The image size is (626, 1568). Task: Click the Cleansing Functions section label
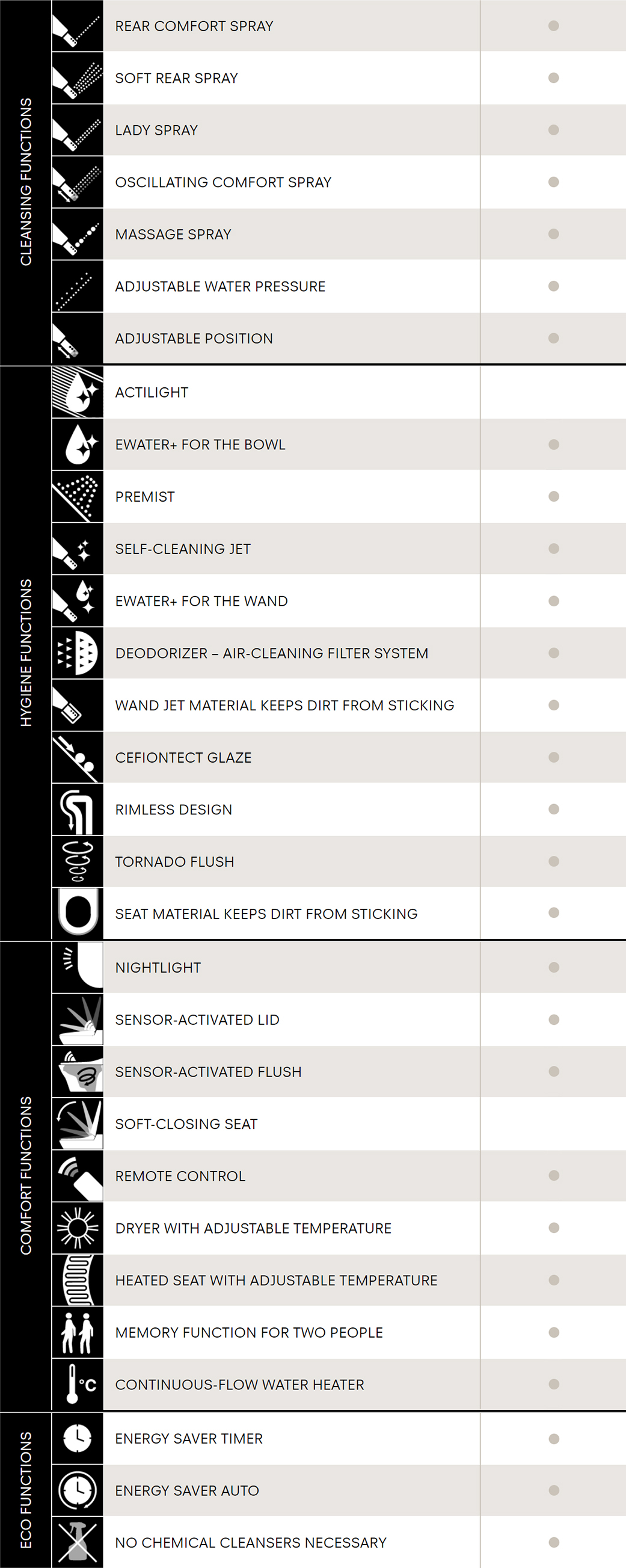pyautogui.click(x=25, y=182)
